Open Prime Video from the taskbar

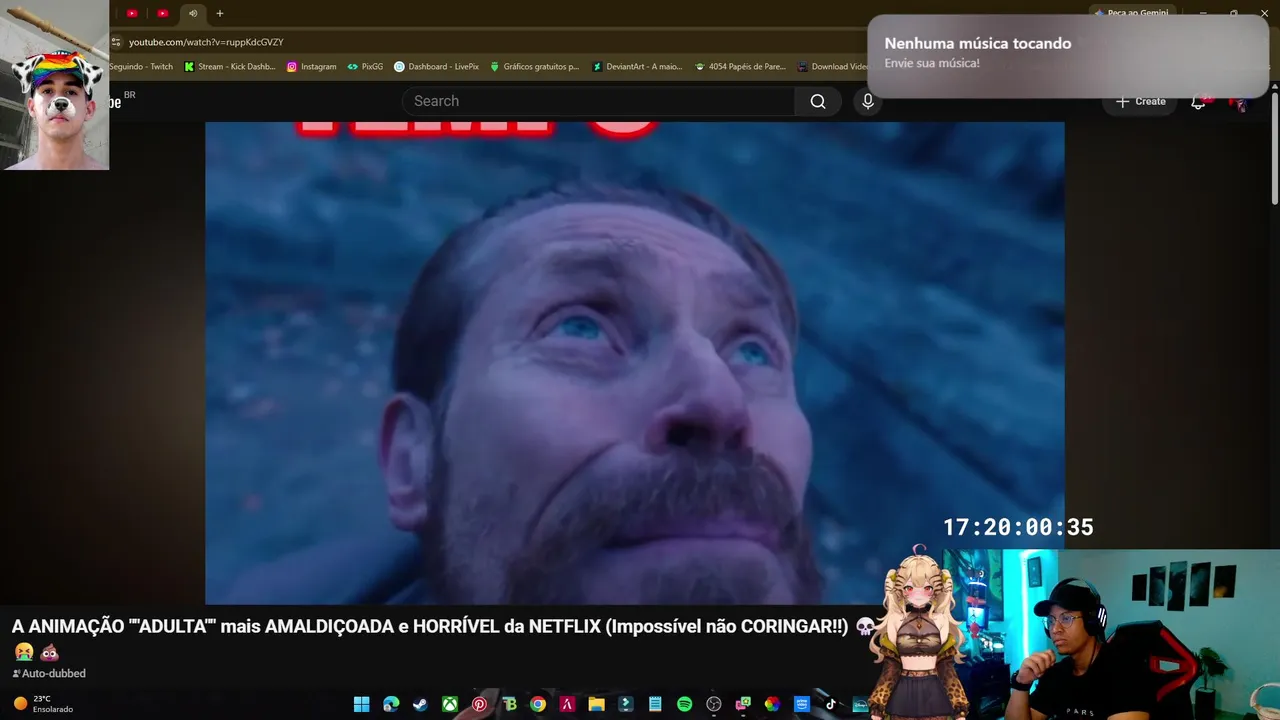802,704
